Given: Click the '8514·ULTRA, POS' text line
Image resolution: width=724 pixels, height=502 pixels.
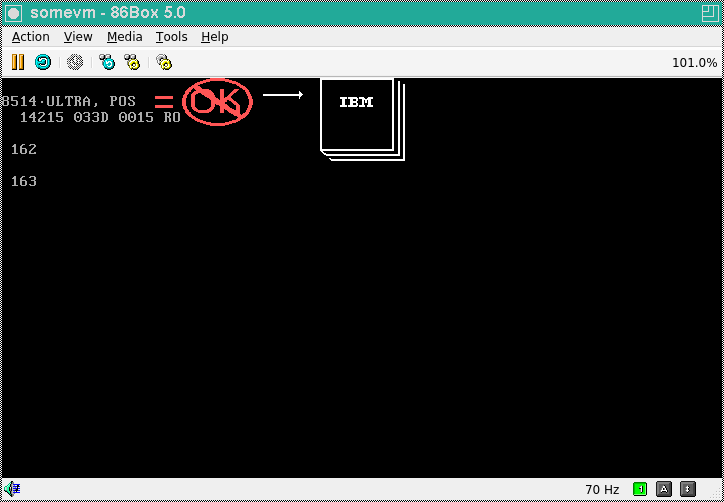Looking at the screenshot, I should tap(68, 101).
